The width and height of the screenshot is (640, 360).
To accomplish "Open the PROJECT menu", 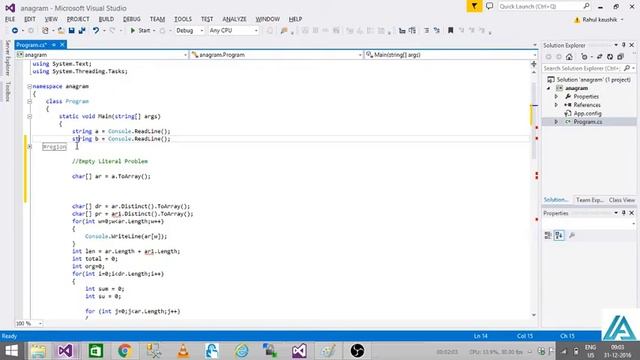I will click(x=78, y=19).
